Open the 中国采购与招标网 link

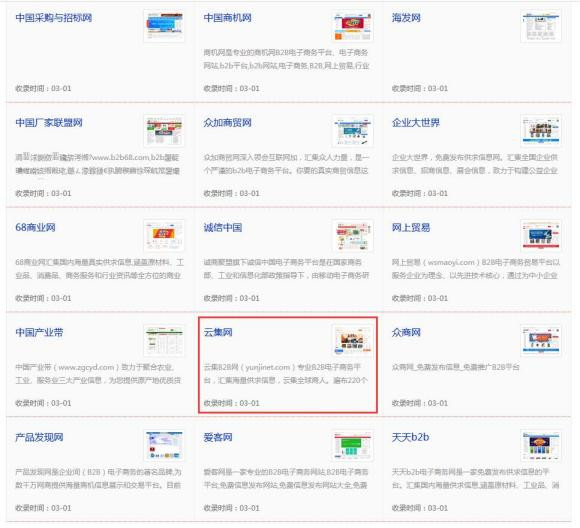click(54, 18)
